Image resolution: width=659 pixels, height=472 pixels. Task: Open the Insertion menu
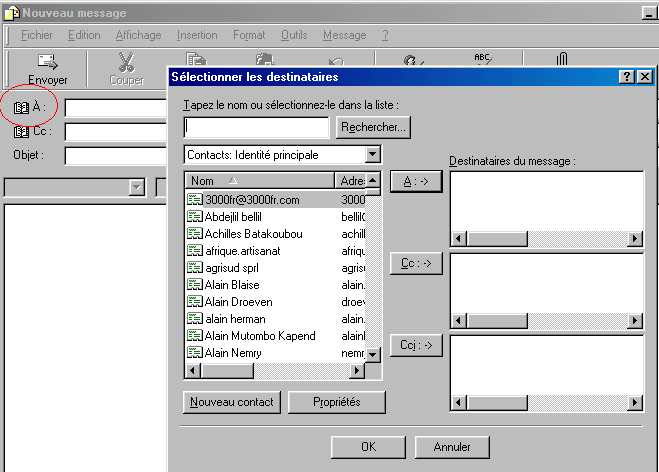197,35
